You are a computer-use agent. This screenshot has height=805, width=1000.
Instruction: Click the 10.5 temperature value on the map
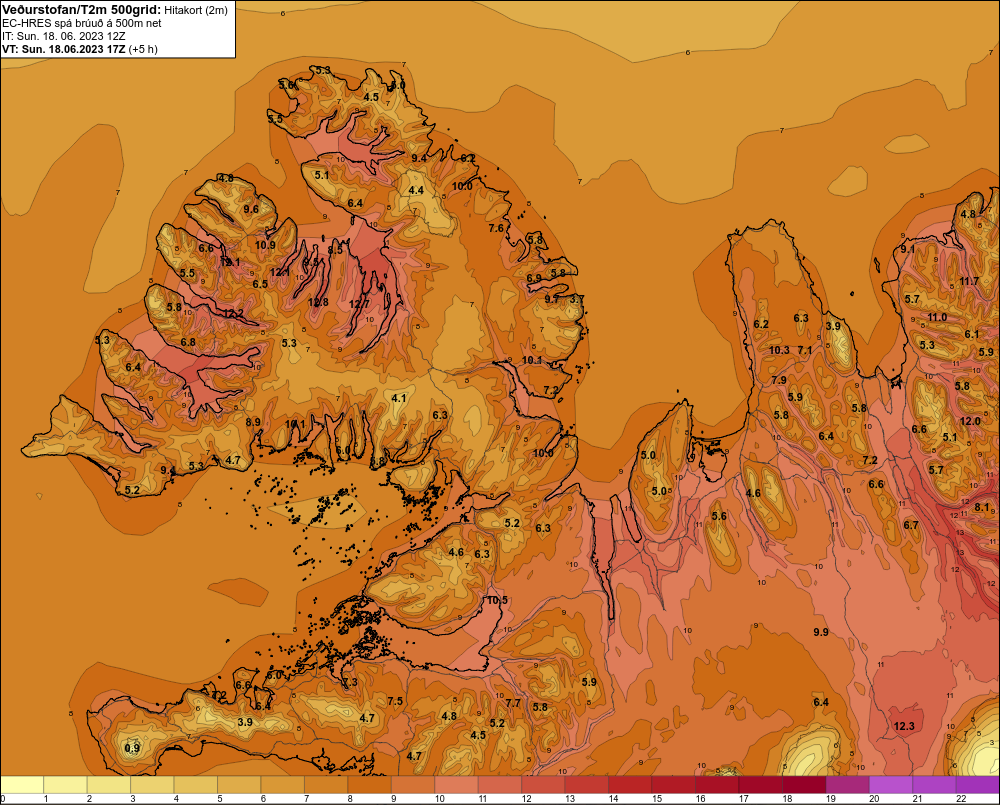point(497,600)
